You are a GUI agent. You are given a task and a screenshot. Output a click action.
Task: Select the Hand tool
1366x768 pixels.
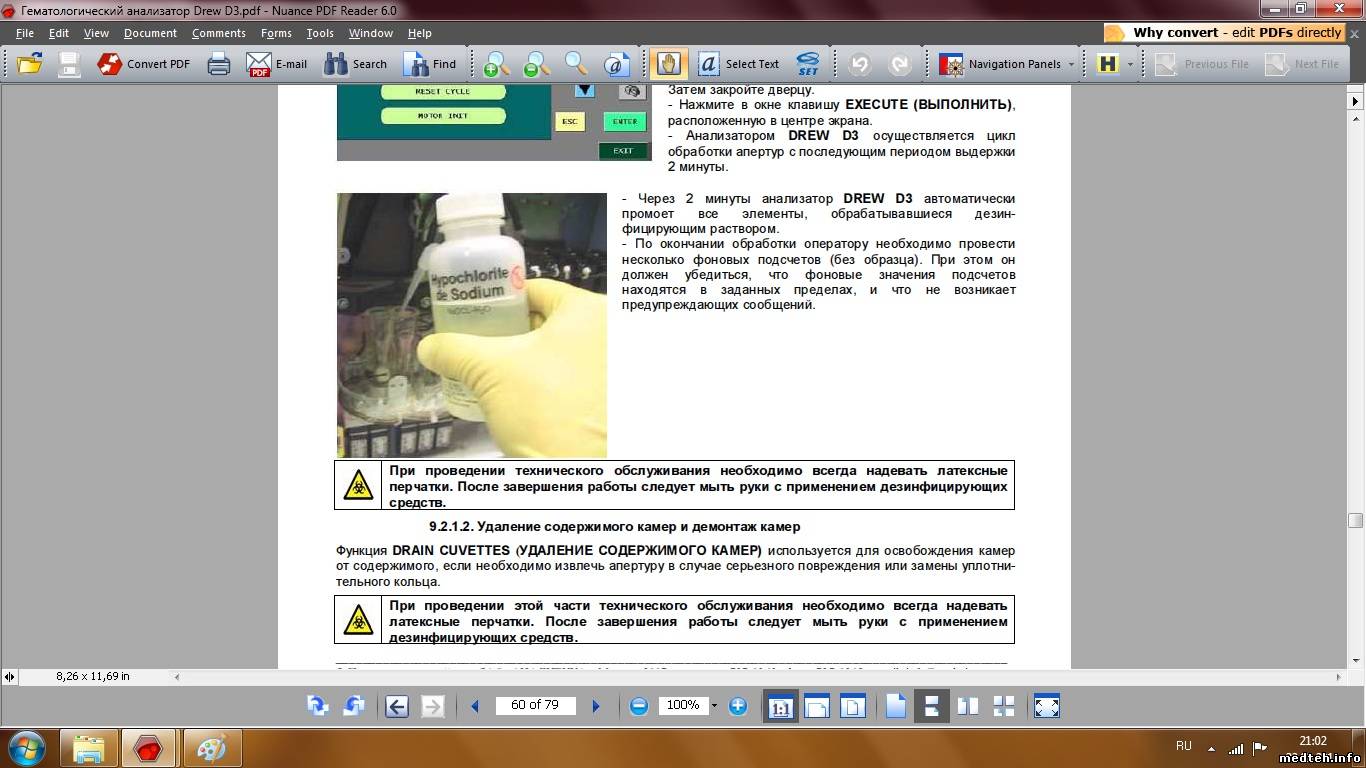pyautogui.click(x=668, y=64)
